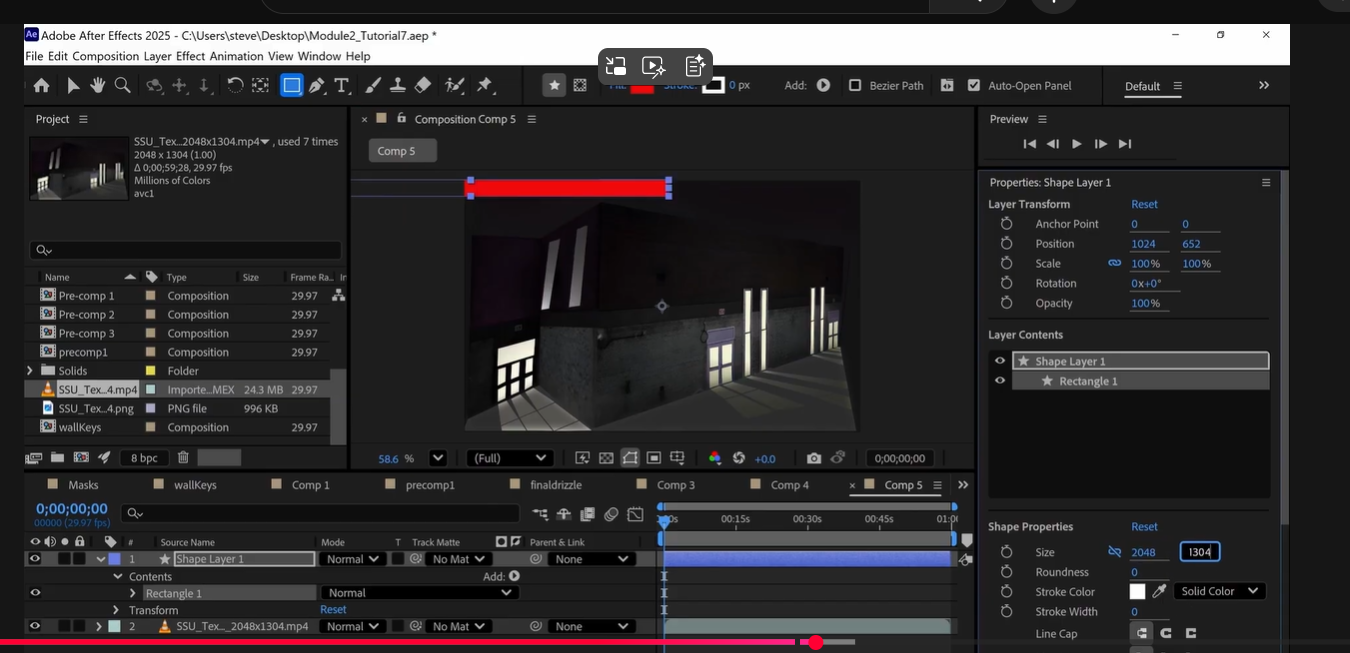Choose the Hand tool
The image size is (1350, 653).
point(98,86)
